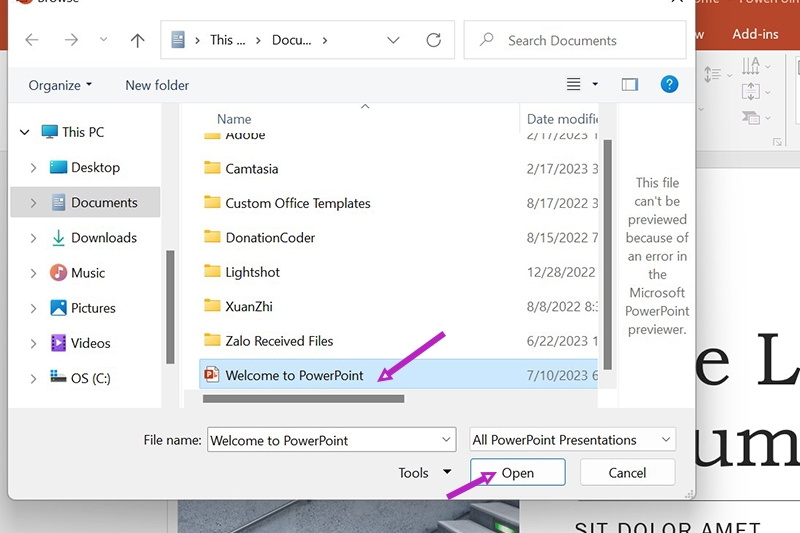Go forward with the right arrow icon

tap(71, 40)
